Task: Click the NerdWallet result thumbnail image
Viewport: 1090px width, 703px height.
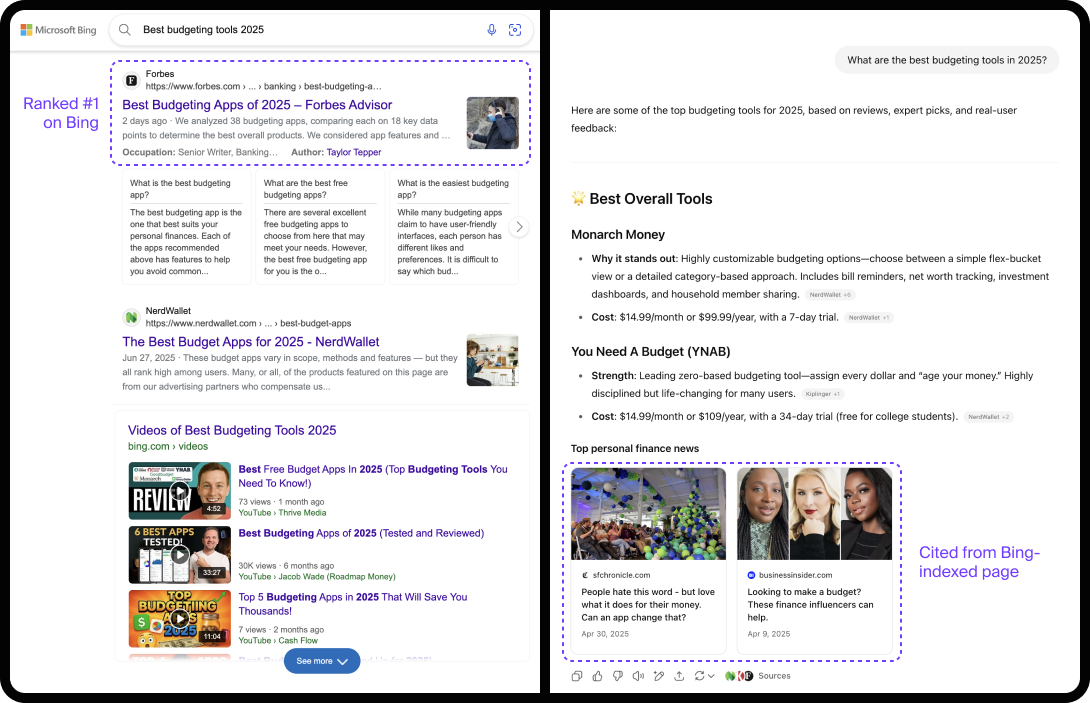Action: pyautogui.click(x=493, y=360)
